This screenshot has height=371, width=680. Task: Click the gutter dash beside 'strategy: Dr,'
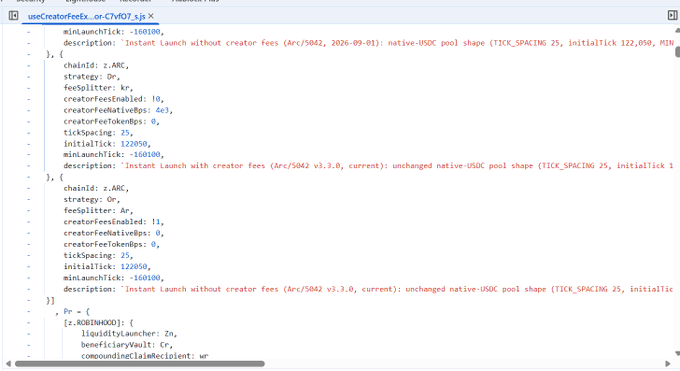pyautogui.click(x=29, y=77)
